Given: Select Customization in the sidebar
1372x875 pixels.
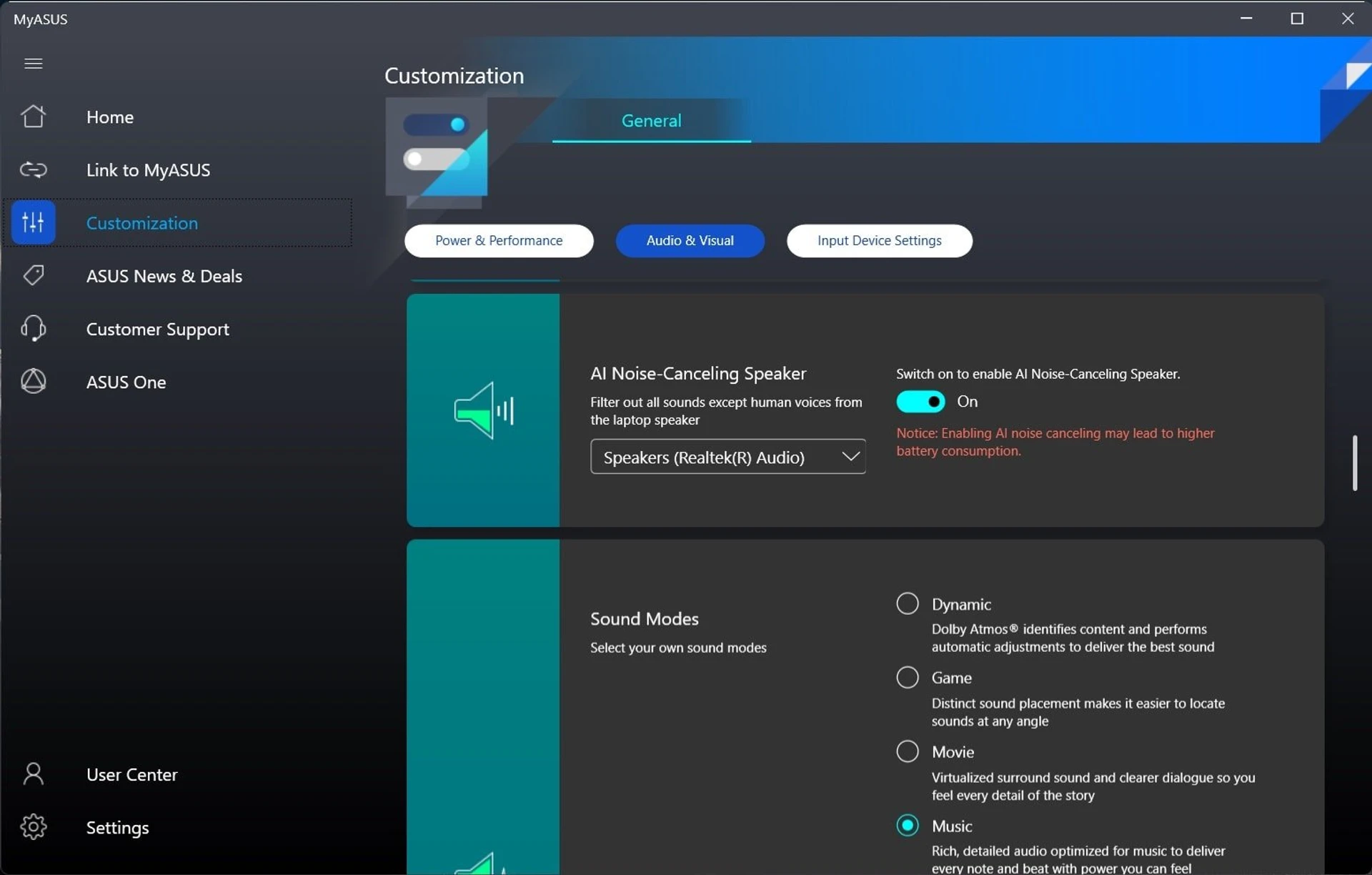Looking at the screenshot, I should pyautogui.click(x=177, y=222).
